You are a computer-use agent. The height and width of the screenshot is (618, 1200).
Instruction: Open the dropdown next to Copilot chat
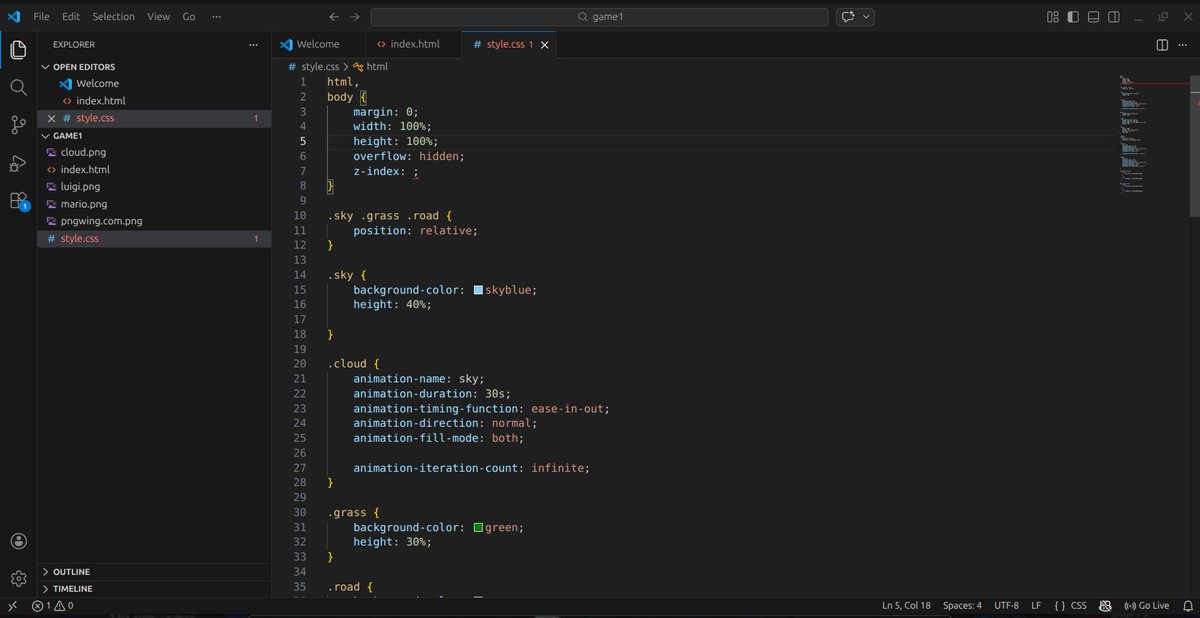coord(866,17)
